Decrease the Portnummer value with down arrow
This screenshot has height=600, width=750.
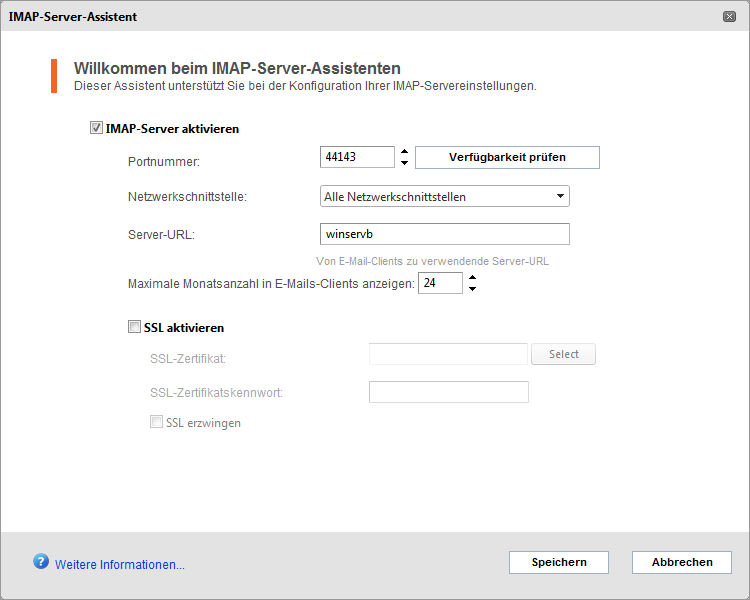(x=404, y=163)
